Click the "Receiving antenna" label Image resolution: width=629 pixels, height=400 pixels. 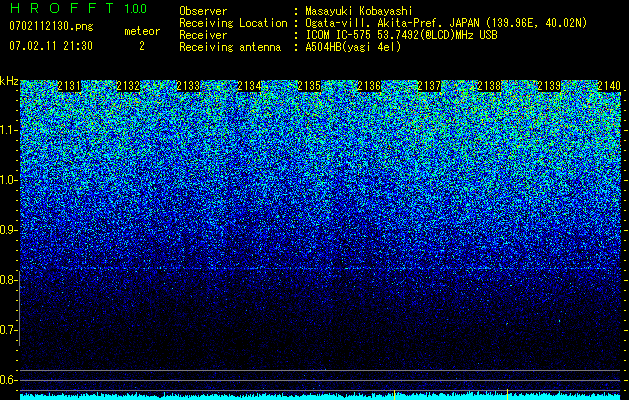[230, 47]
